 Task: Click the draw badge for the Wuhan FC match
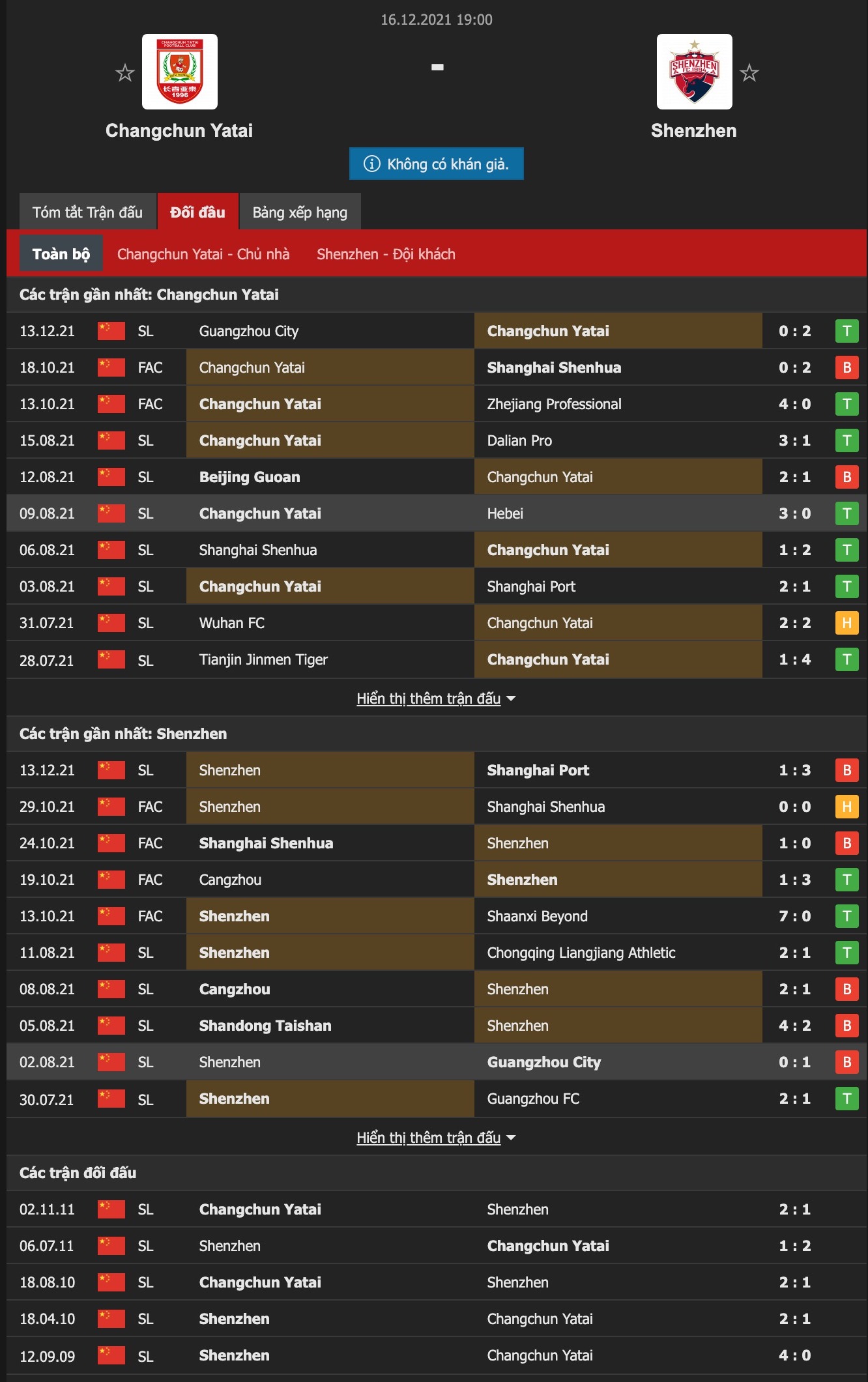click(847, 623)
